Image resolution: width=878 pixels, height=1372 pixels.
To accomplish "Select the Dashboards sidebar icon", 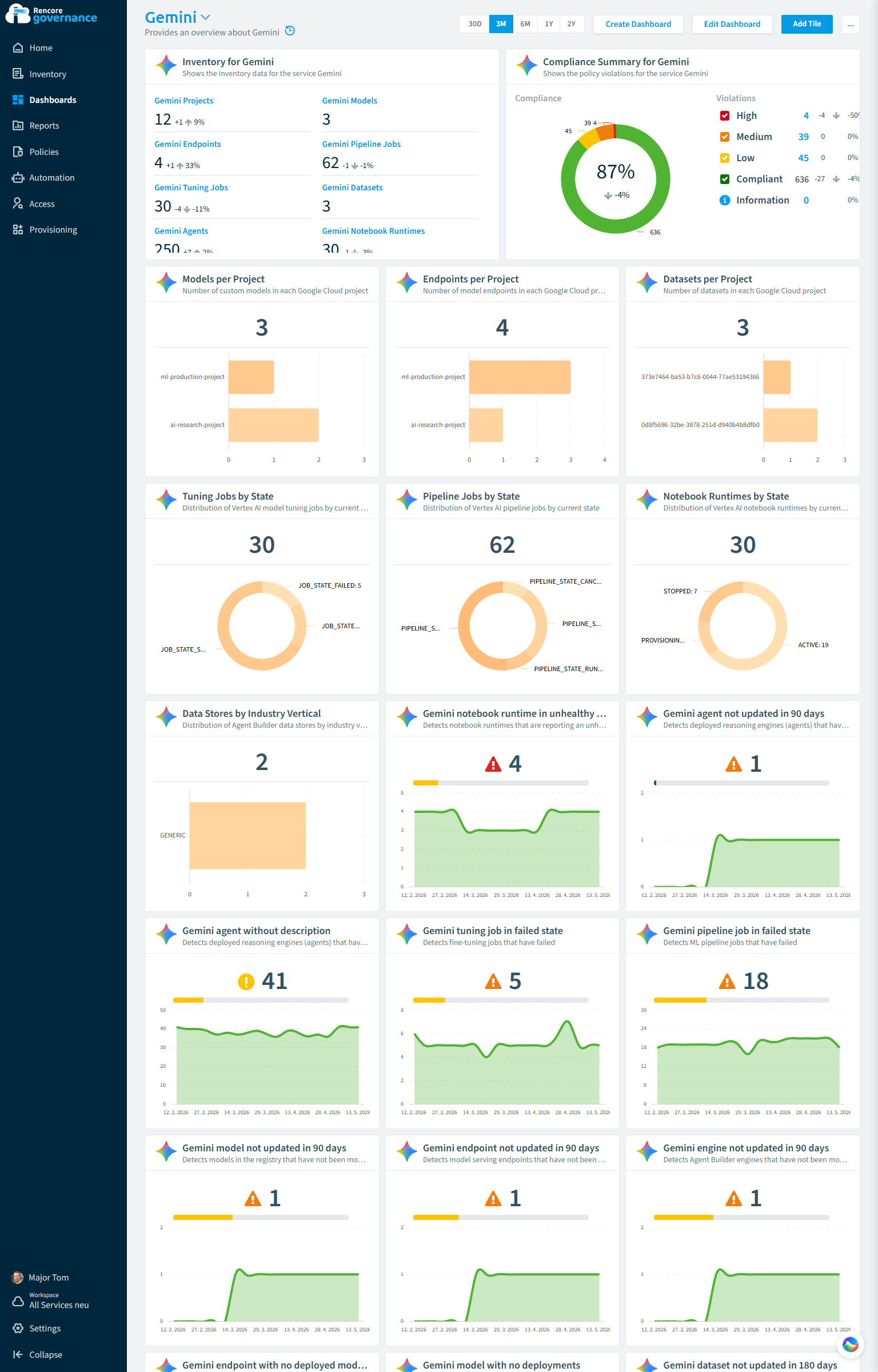I will [x=18, y=99].
